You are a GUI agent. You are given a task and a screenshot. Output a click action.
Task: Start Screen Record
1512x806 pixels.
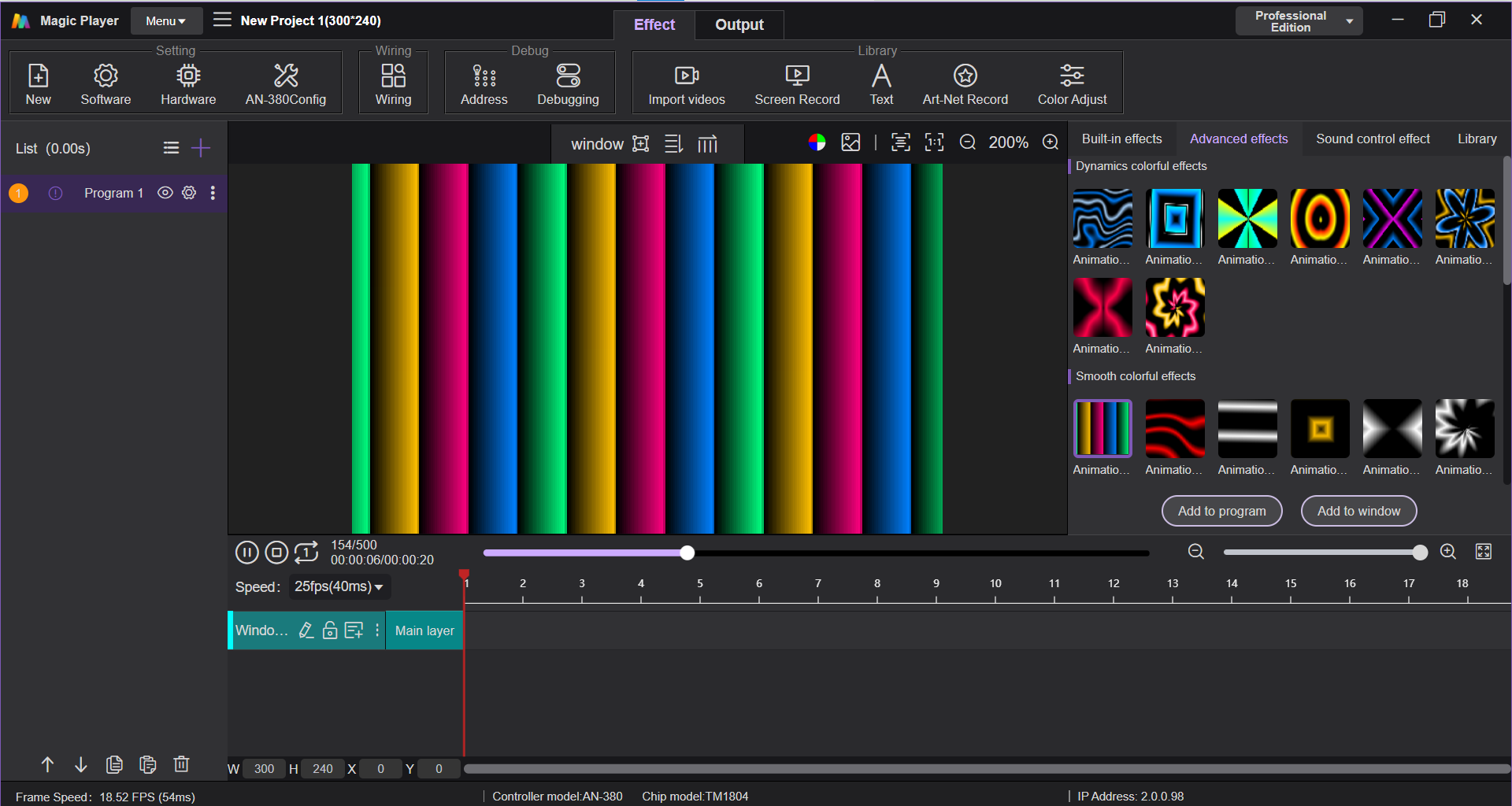point(797,83)
